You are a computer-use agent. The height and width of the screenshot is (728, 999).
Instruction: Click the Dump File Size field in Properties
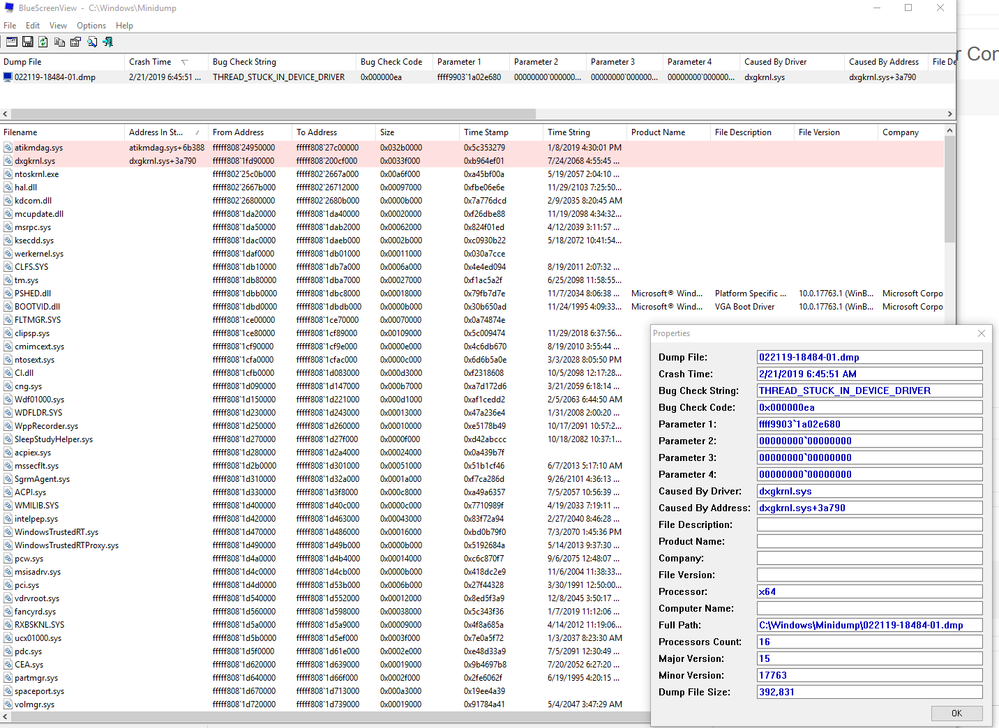click(870, 692)
